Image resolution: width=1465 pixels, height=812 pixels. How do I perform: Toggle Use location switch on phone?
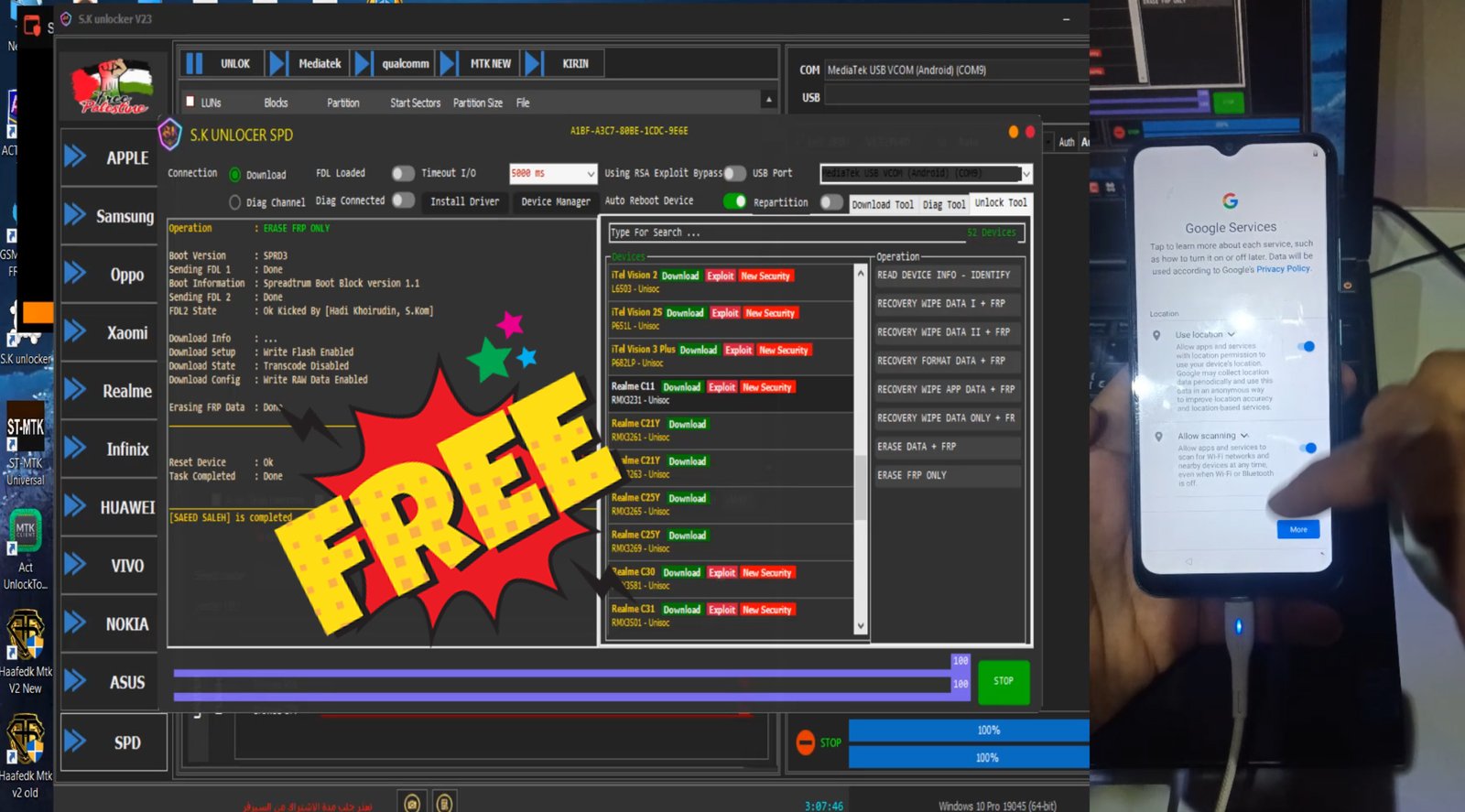[1308, 346]
